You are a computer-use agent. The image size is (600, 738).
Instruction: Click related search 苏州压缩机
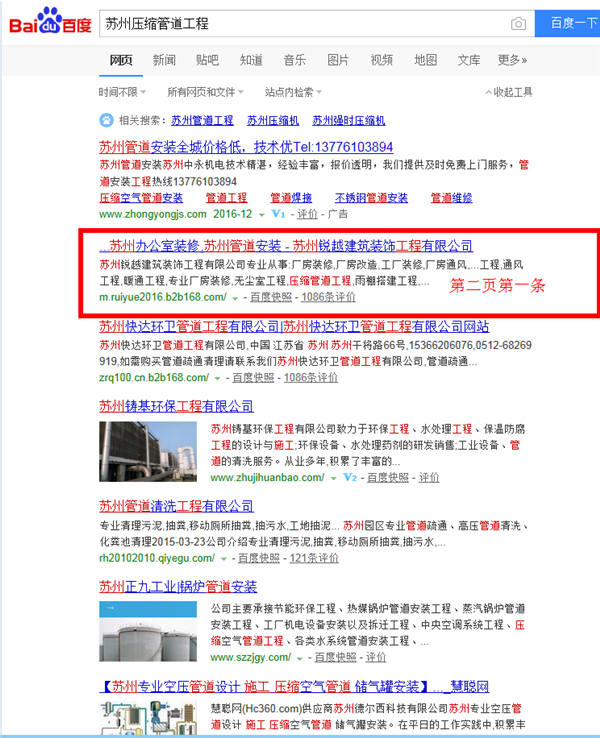[x=273, y=120]
